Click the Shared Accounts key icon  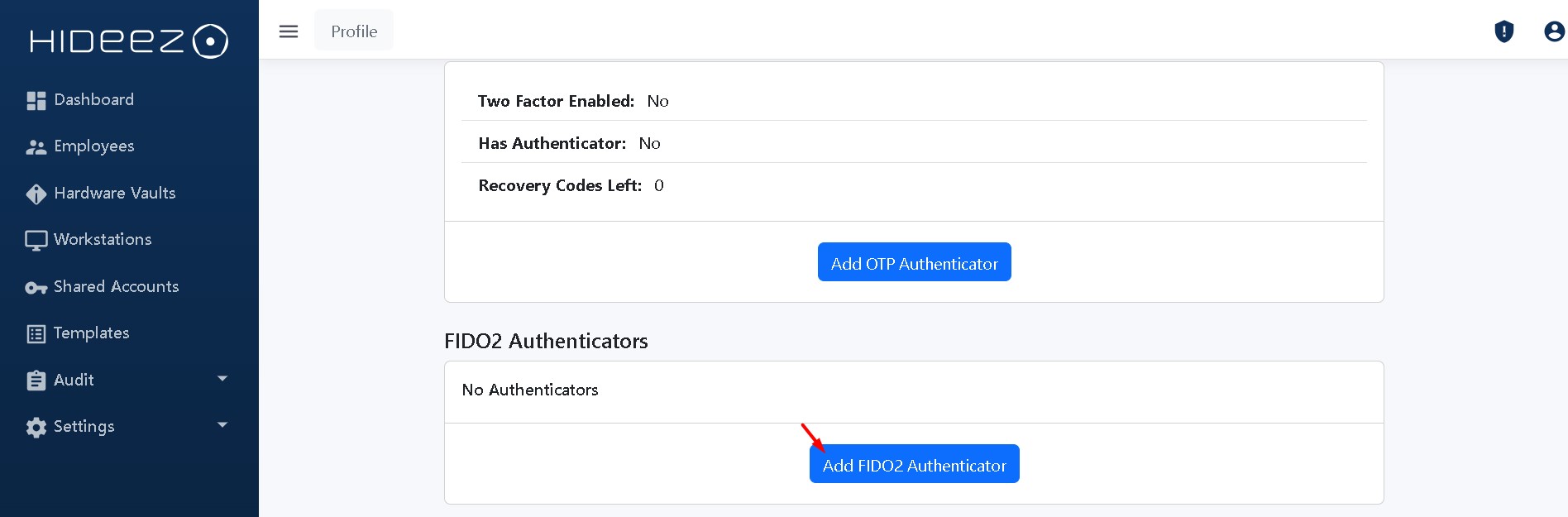coord(36,287)
